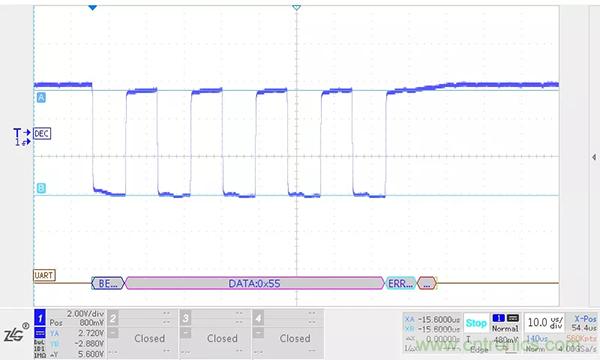Viewport: 600px width, 360px height.
Task: Expand the side panel arrow at right edge
Action: (593, 157)
